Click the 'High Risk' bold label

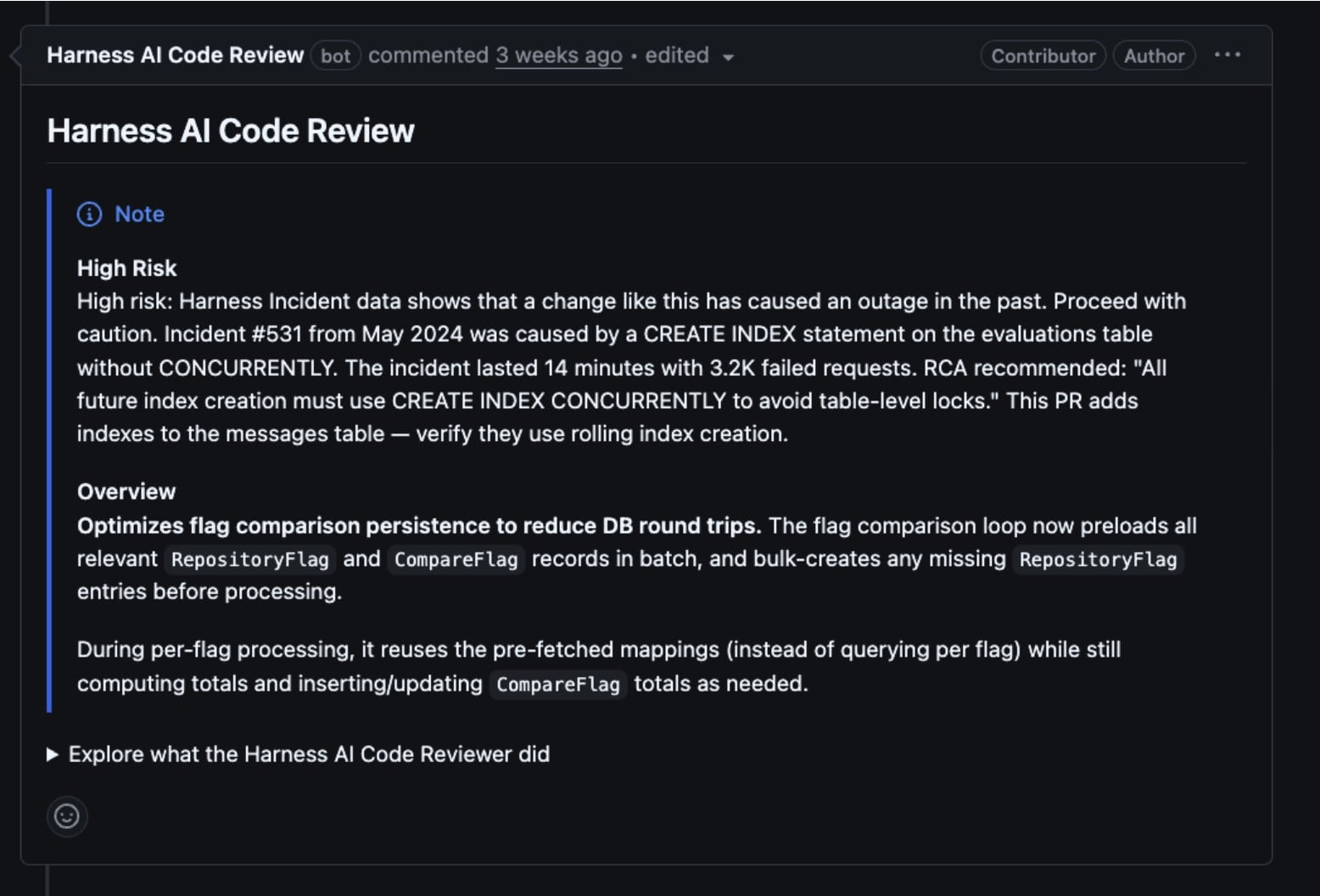pyautogui.click(x=126, y=268)
